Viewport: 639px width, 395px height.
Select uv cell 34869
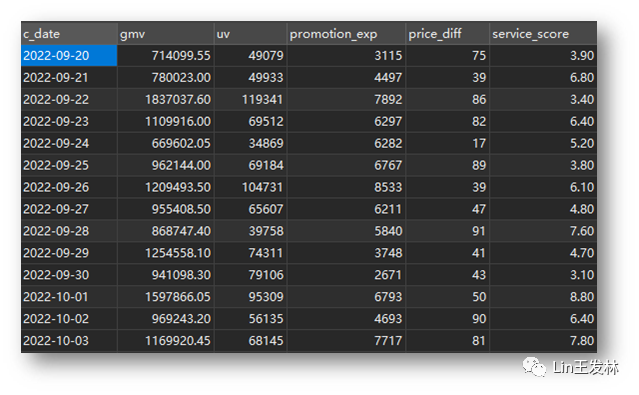pos(251,143)
